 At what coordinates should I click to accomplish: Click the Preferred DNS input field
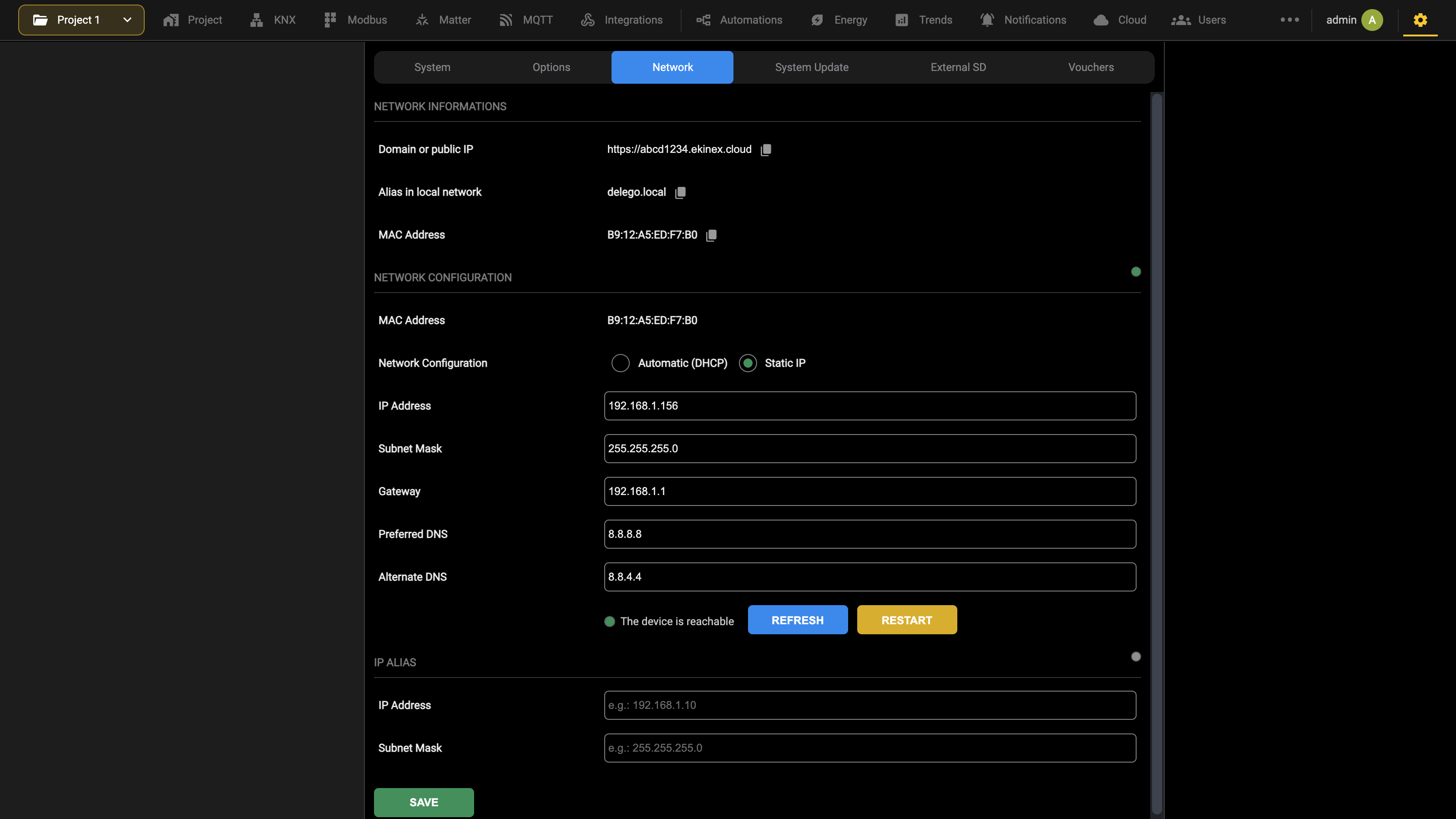(x=870, y=534)
